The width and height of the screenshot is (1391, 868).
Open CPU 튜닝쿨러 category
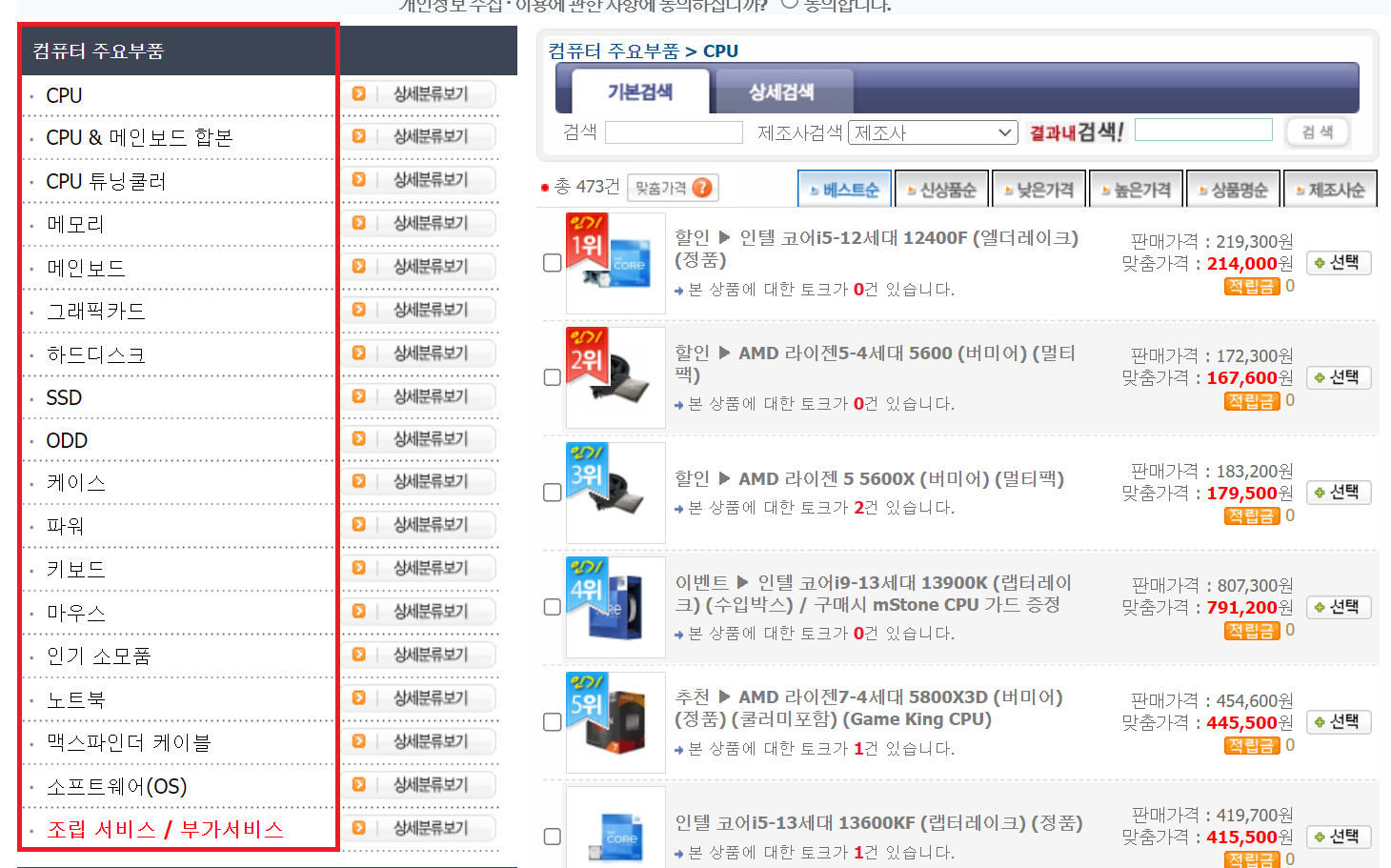click(x=106, y=181)
